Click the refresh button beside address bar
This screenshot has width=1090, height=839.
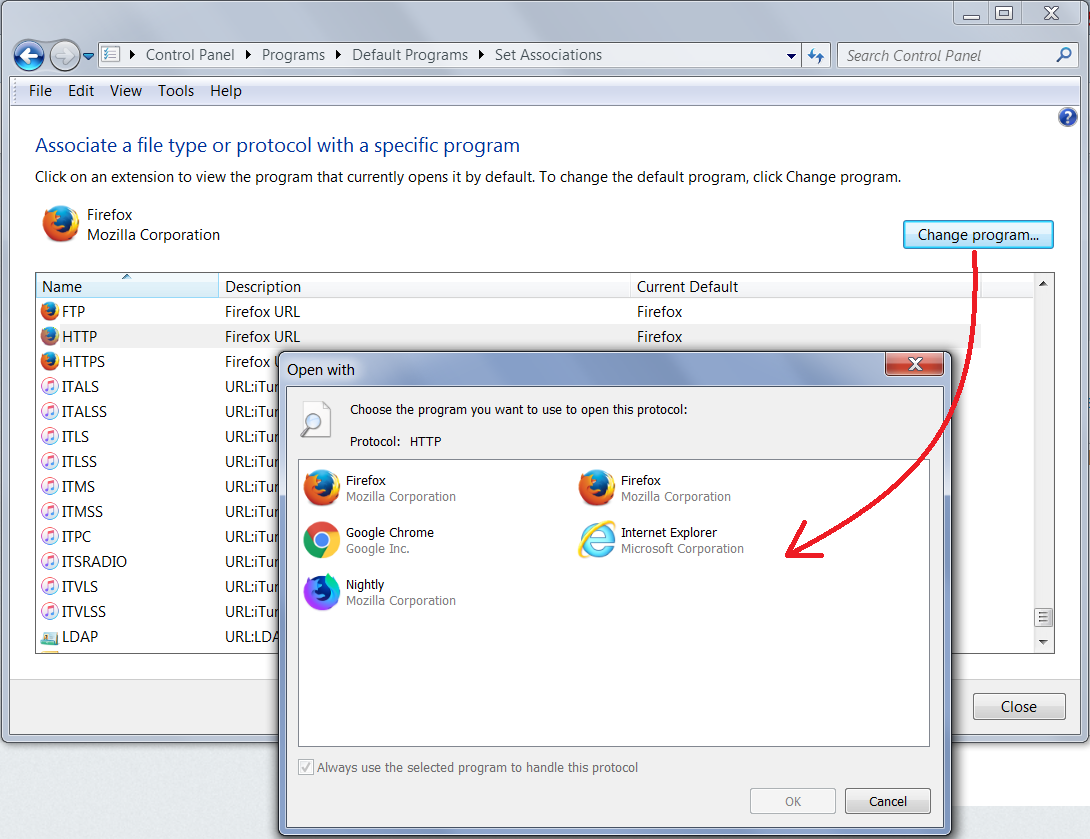(x=816, y=56)
